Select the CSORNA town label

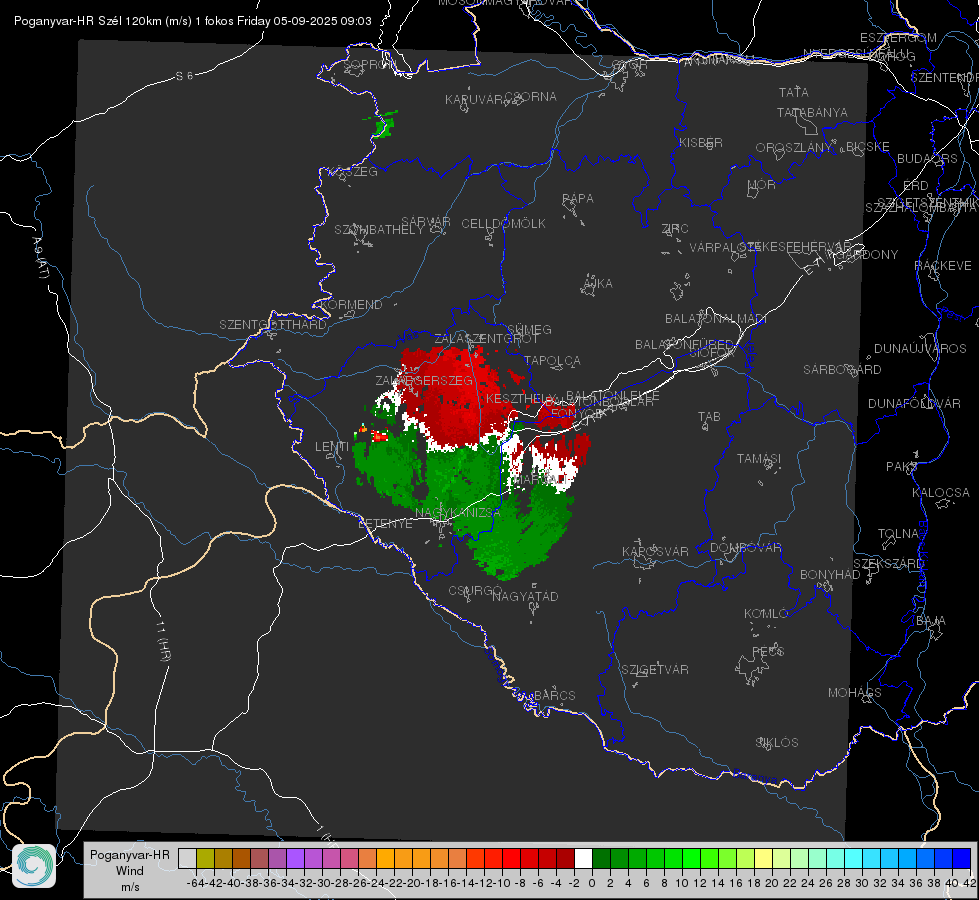click(x=531, y=97)
